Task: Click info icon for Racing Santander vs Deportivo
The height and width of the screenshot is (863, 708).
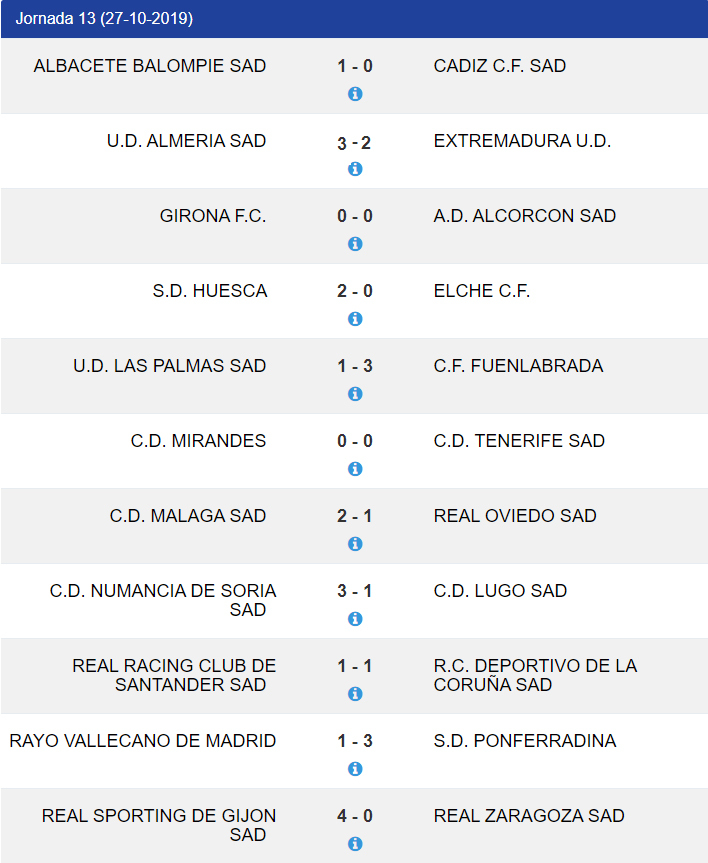Action: [354, 694]
